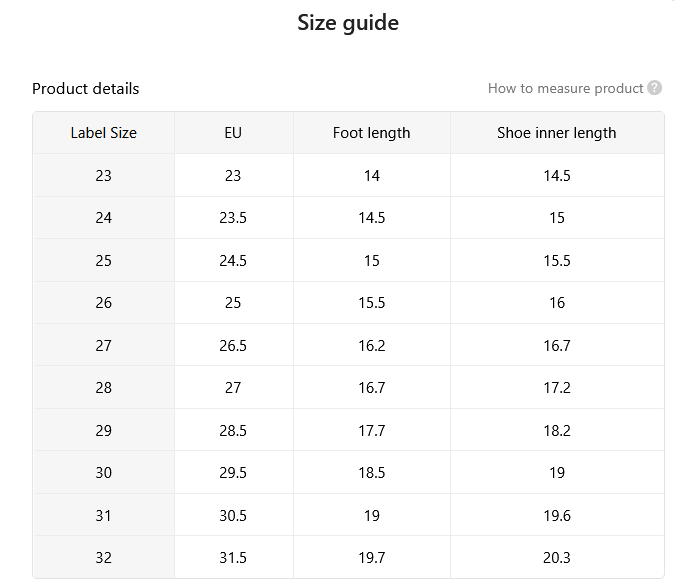Click the Shoe inner length header
Viewport: 678px width, 588px height.
pos(556,133)
